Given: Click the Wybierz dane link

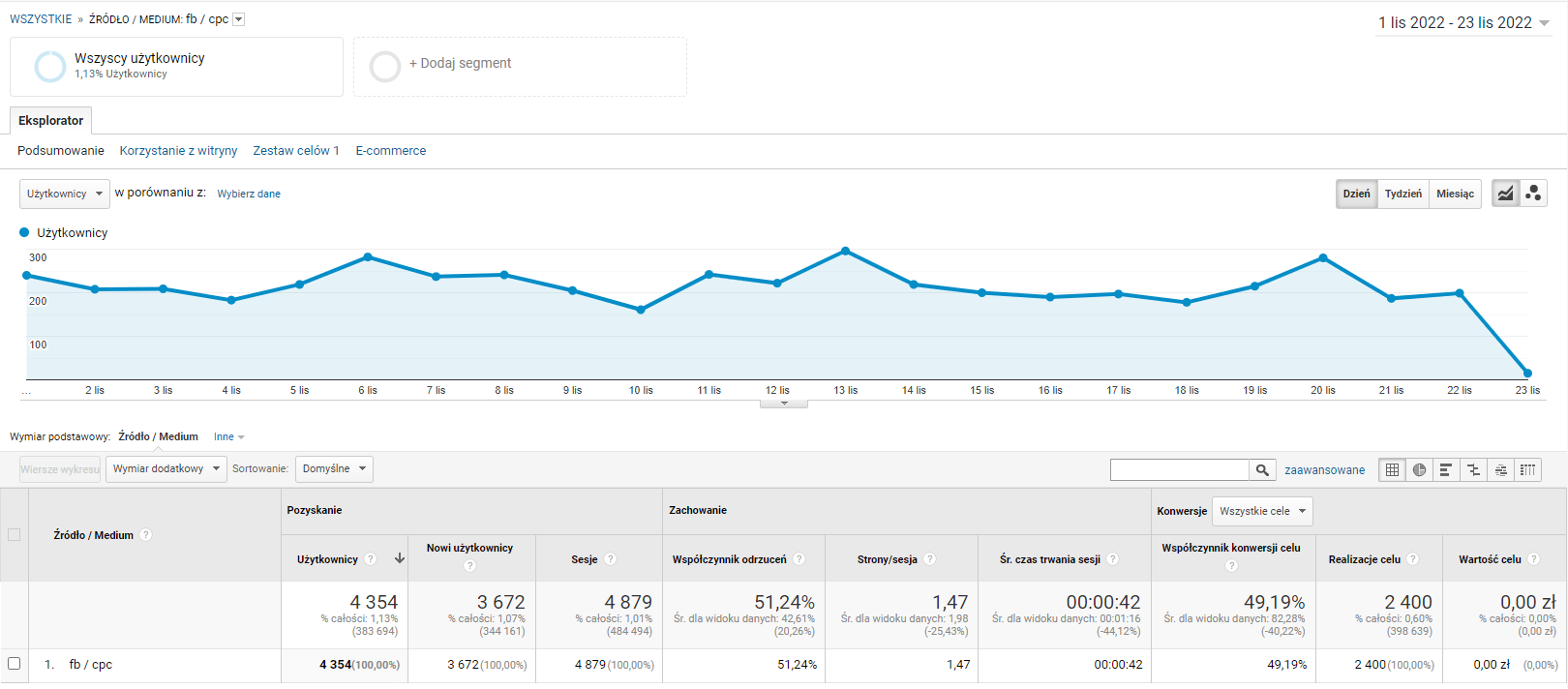Looking at the screenshot, I should pyautogui.click(x=249, y=195).
